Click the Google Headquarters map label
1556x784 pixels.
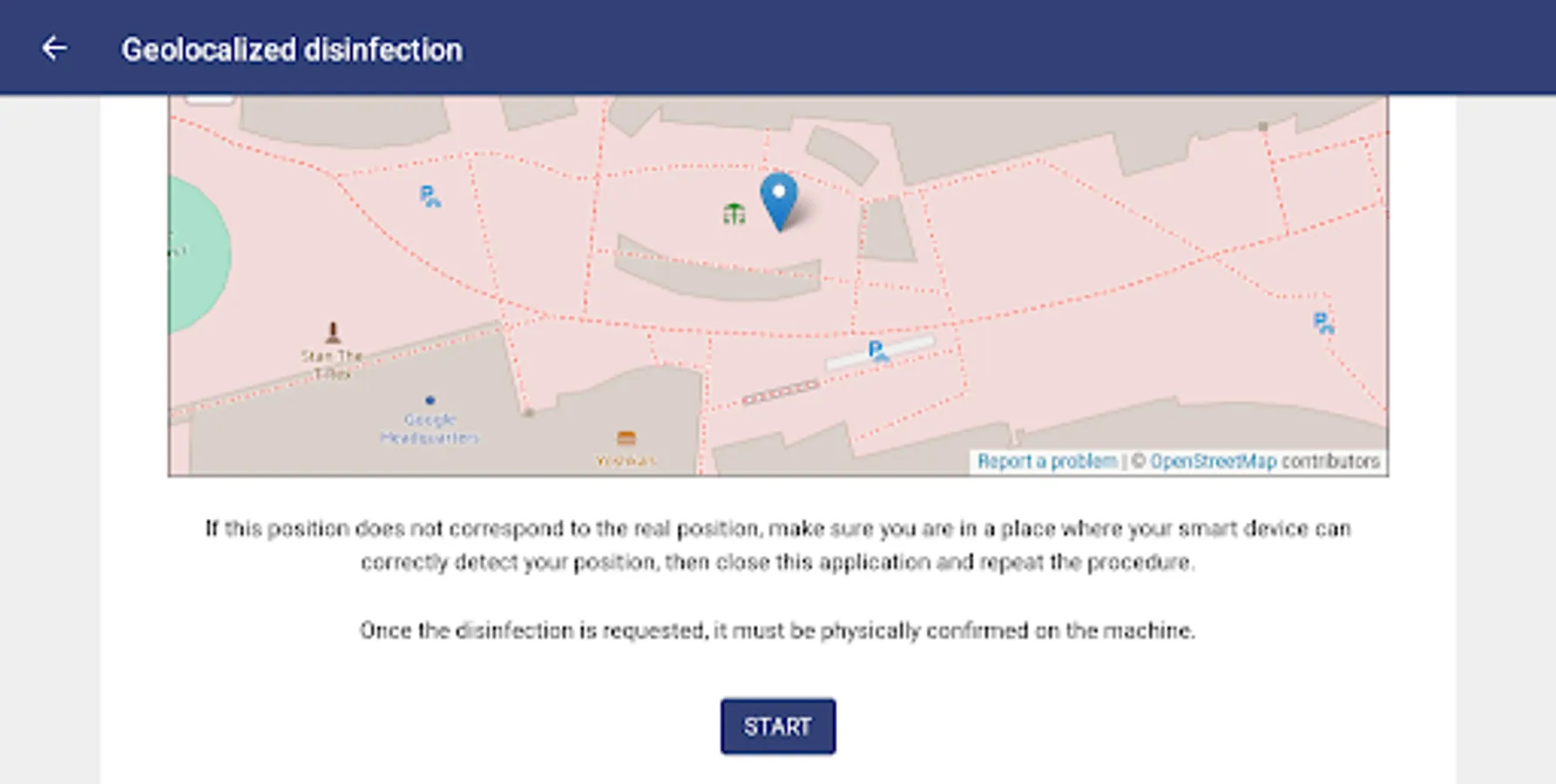coord(430,429)
